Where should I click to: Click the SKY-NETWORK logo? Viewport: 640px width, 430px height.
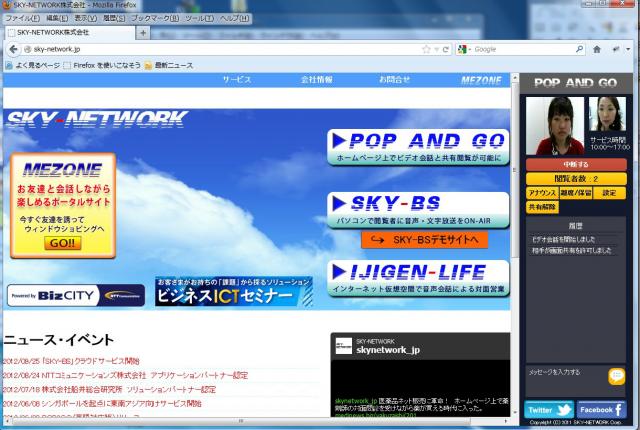click(x=97, y=119)
